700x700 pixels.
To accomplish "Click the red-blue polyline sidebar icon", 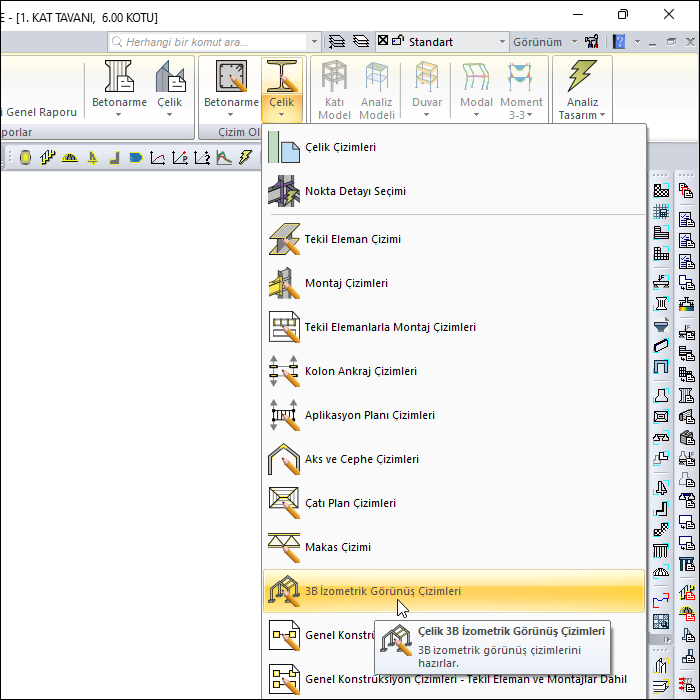I will pyautogui.click(x=661, y=600).
